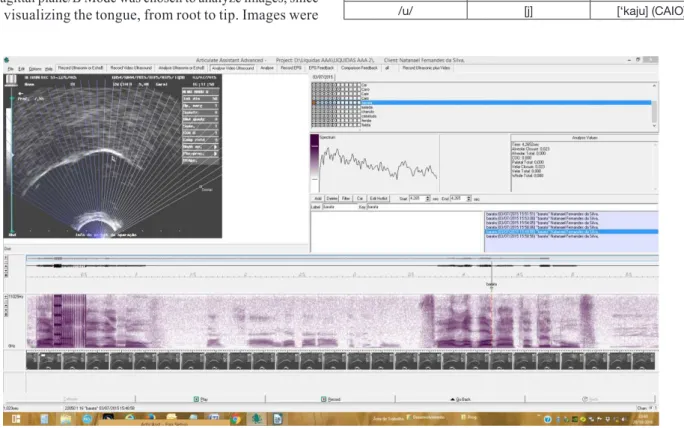Click the Record button
684x428 pixels.
[330, 399]
